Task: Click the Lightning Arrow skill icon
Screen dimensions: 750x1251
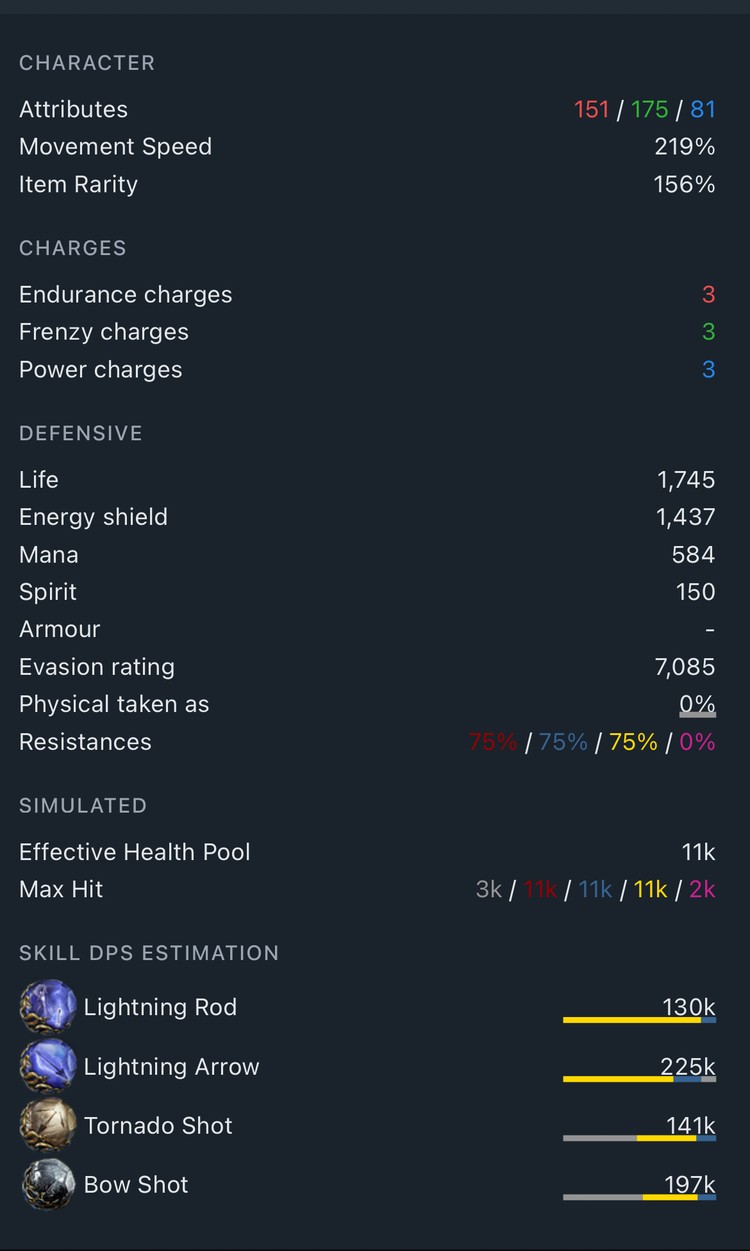Action: click(x=48, y=1066)
